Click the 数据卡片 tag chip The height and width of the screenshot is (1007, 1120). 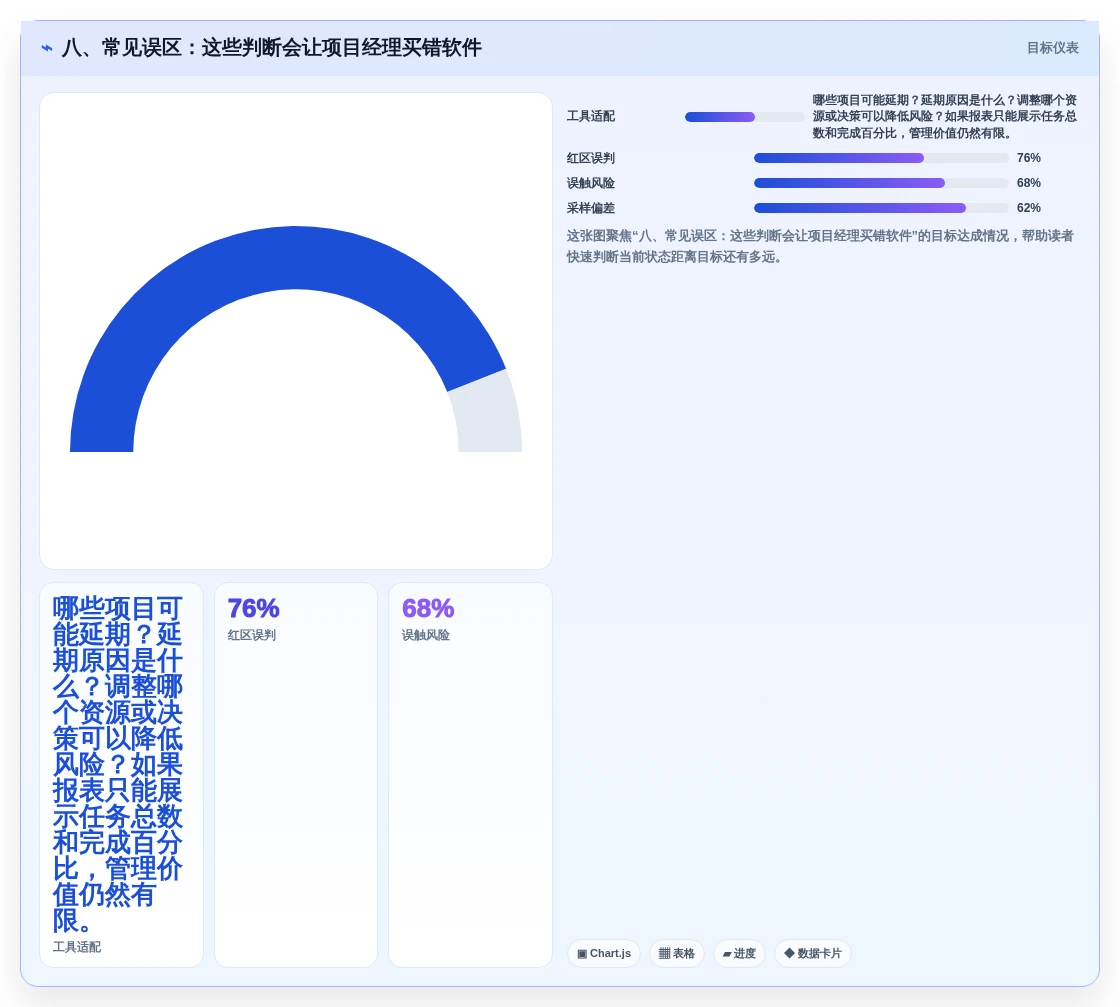coord(813,953)
